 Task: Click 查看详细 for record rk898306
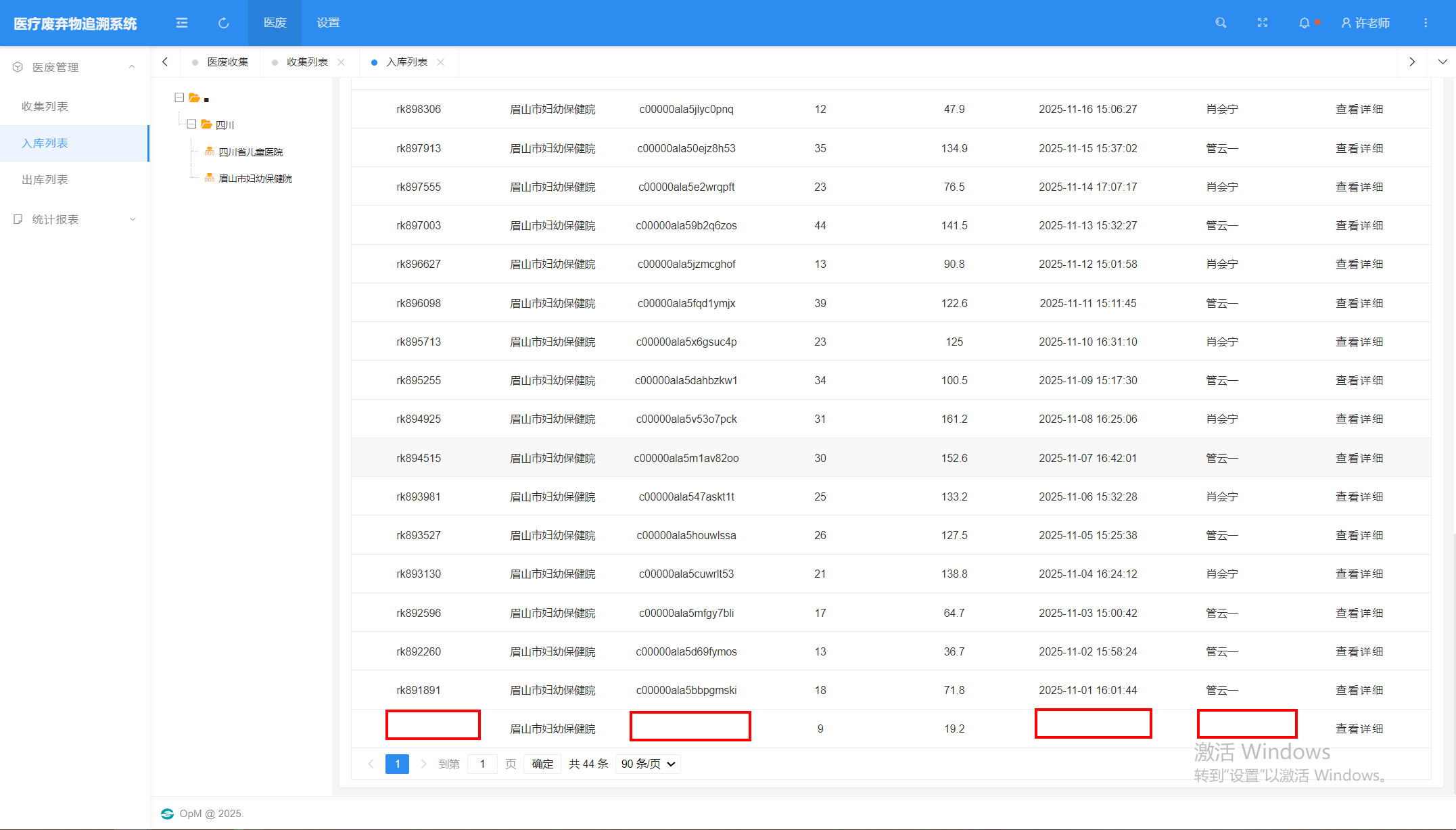[1359, 109]
